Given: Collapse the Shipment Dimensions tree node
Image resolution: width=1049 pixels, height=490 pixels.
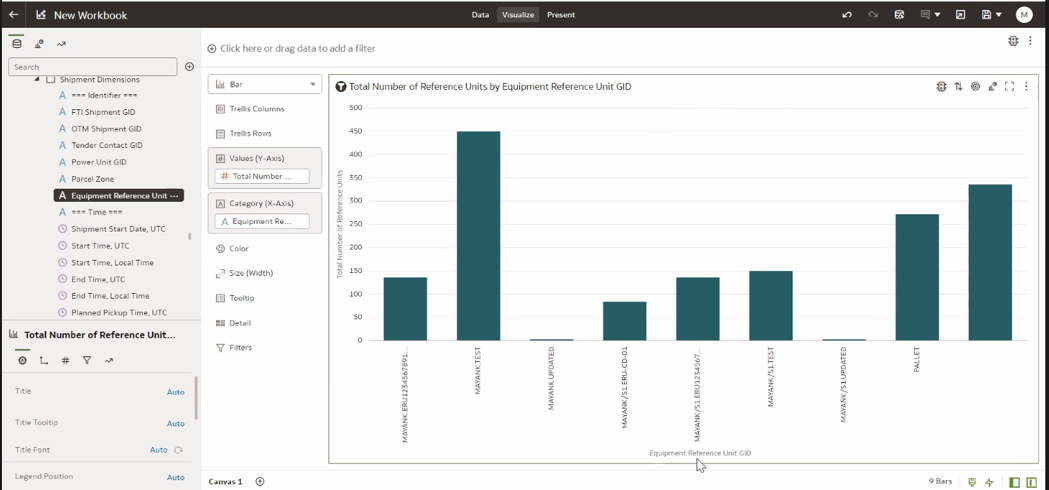Looking at the screenshot, I should coord(37,79).
